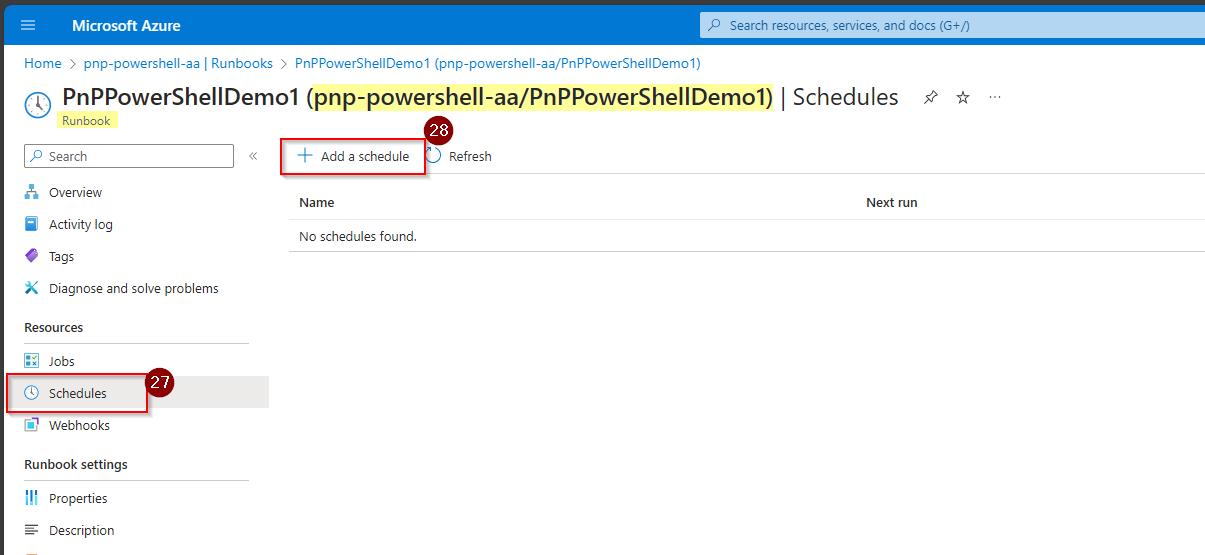1205x555 pixels.
Task: Click the Webhooks icon
Action: pos(31,425)
